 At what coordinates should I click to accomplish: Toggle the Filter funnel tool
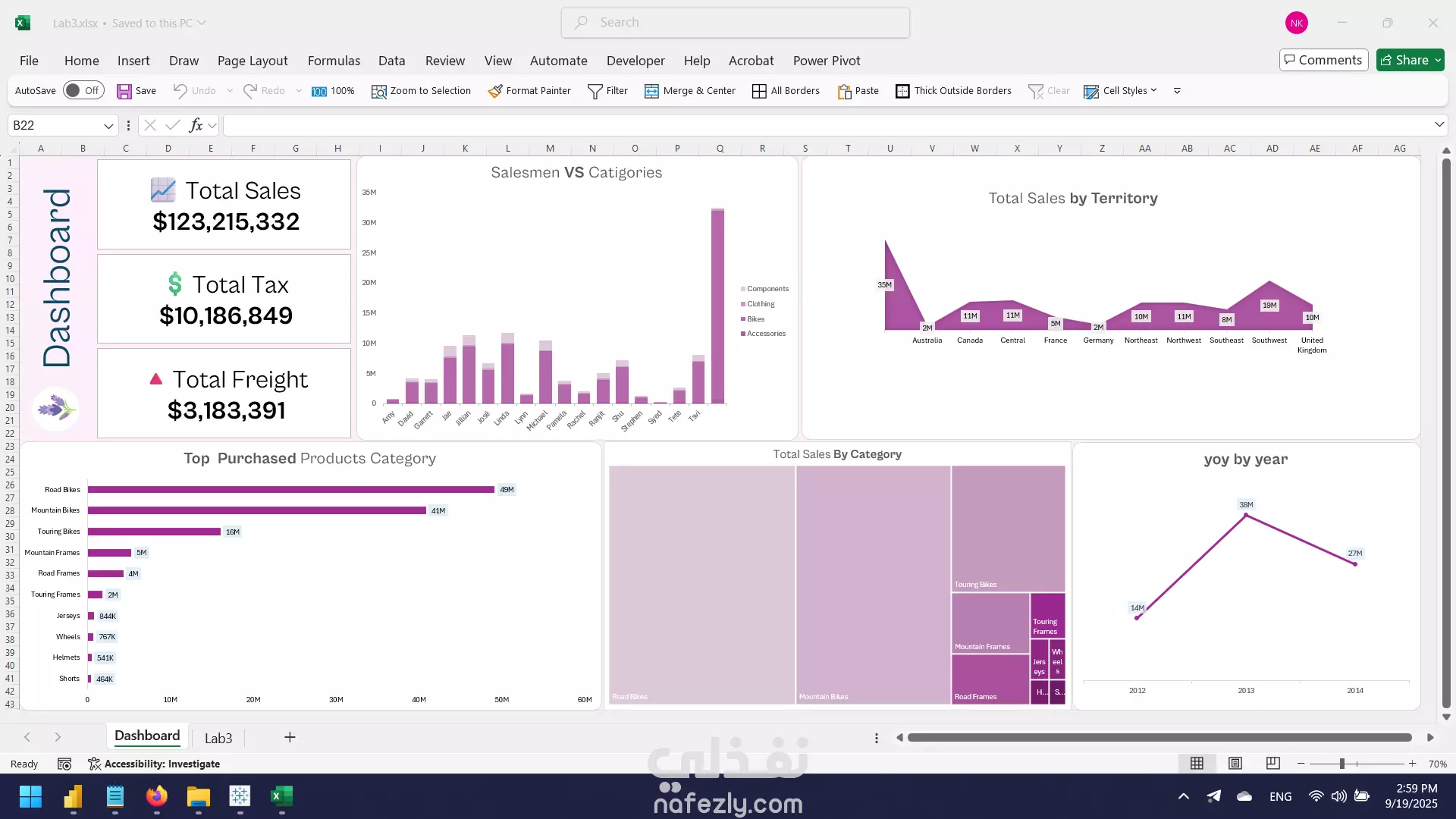tap(608, 91)
